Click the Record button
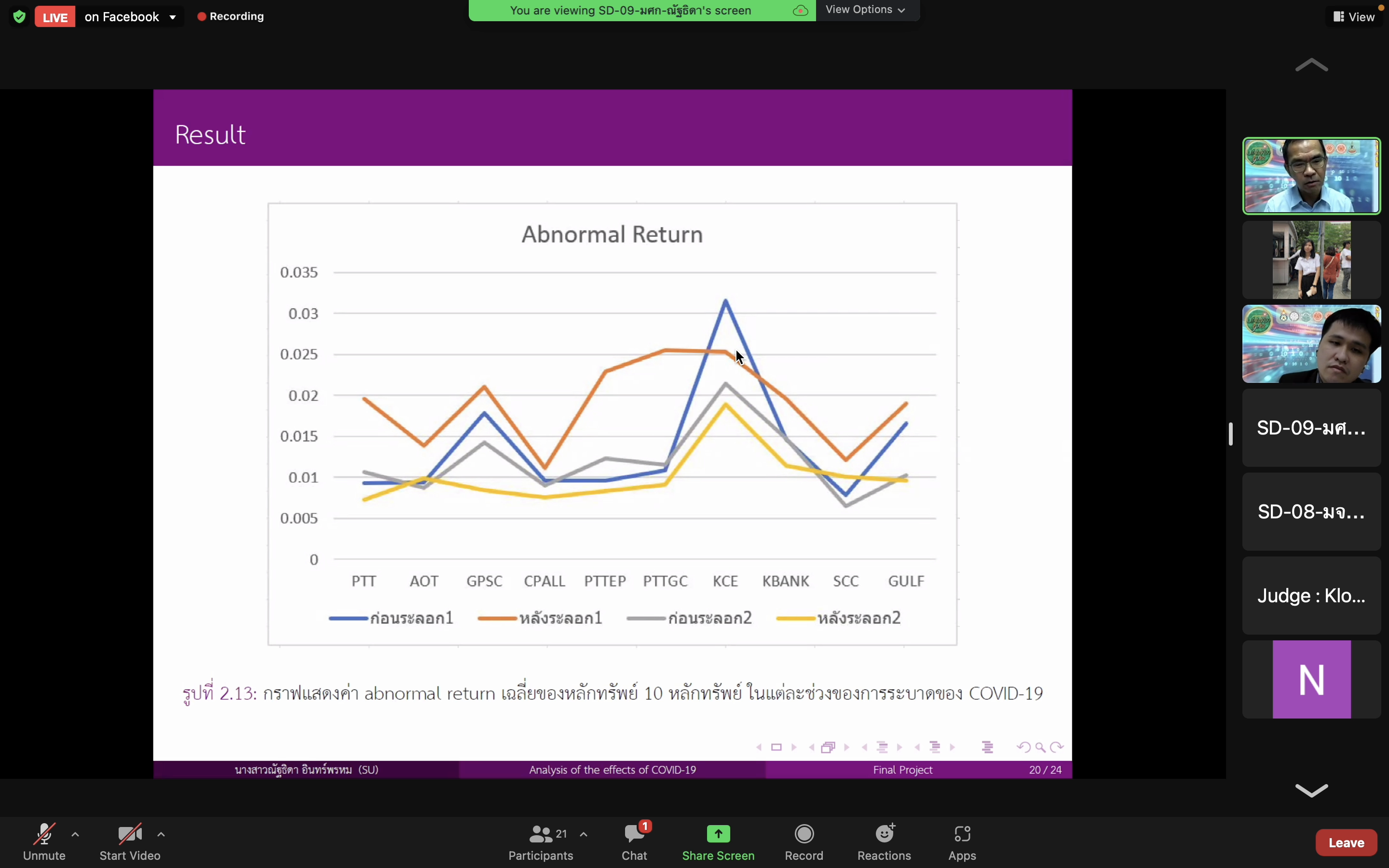The height and width of the screenshot is (868, 1389). [804, 842]
